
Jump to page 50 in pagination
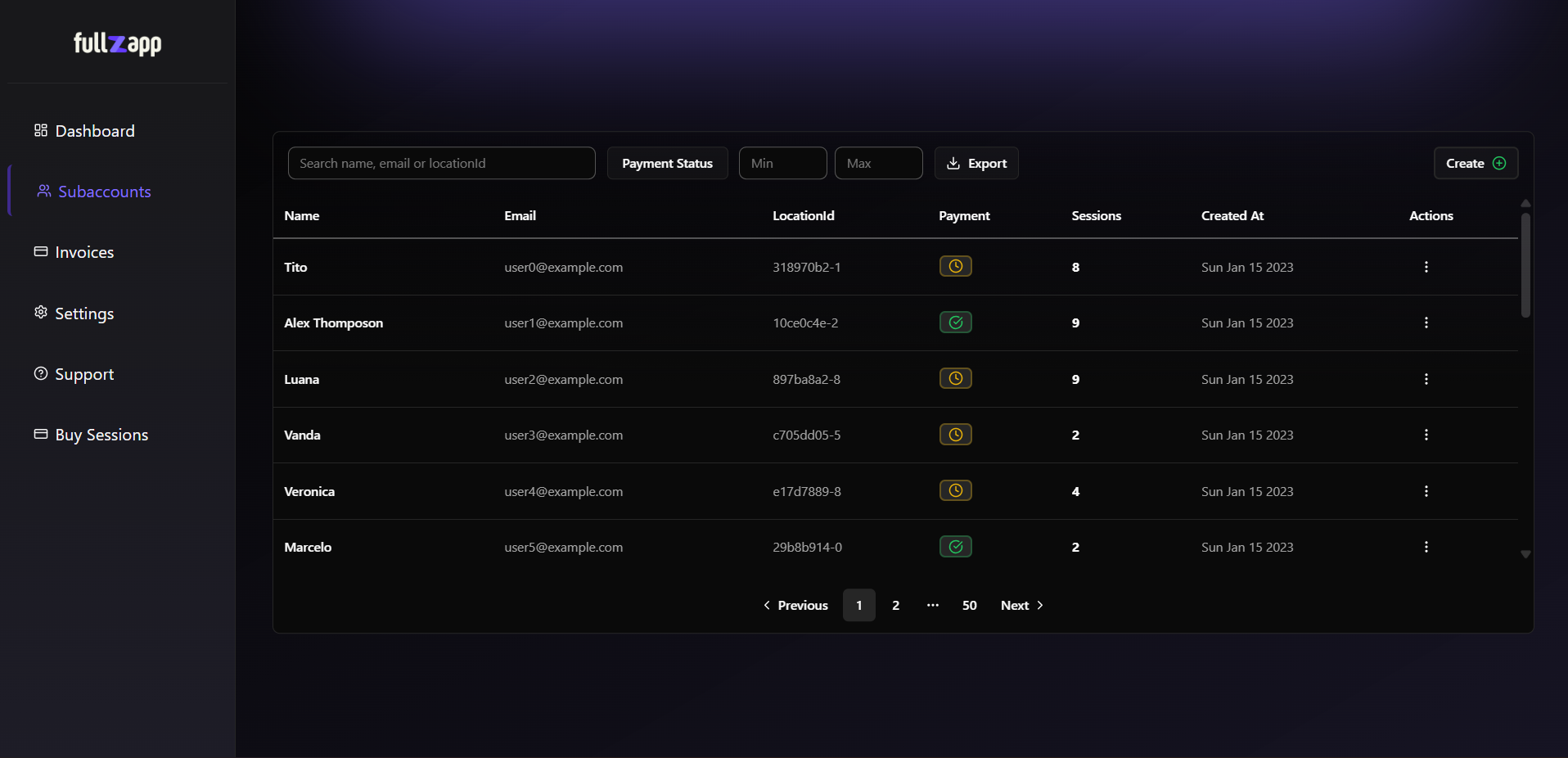click(969, 606)
